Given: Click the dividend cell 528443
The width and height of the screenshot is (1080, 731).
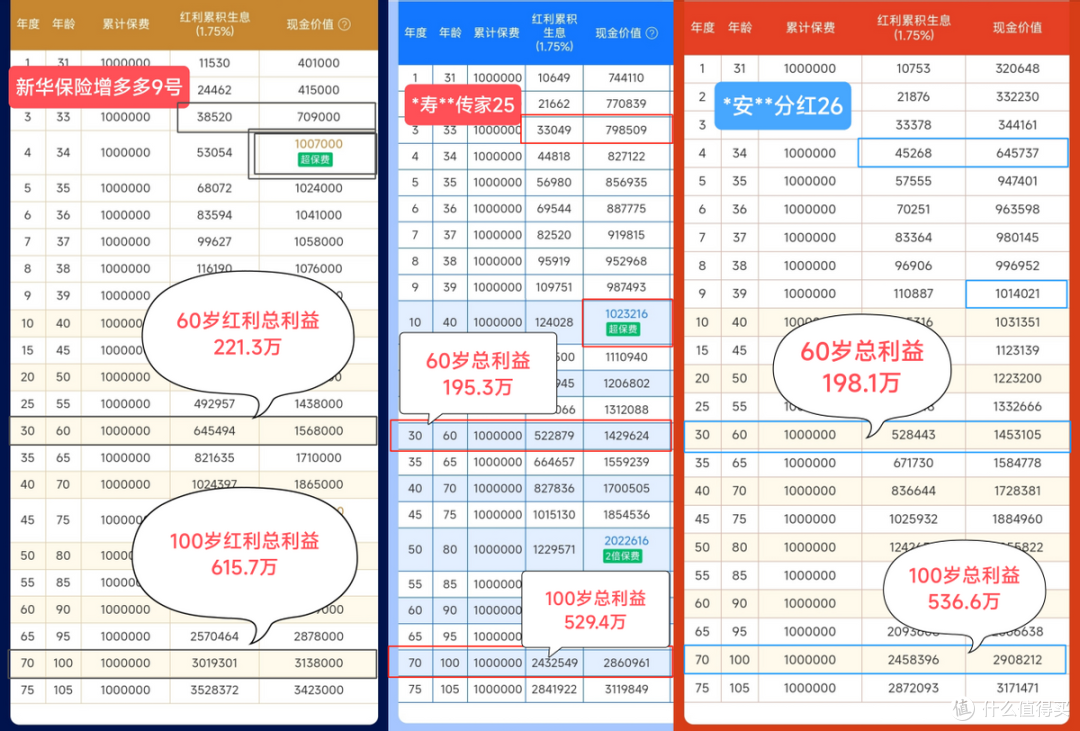Looking at the screenshot, I should [912, 435].
